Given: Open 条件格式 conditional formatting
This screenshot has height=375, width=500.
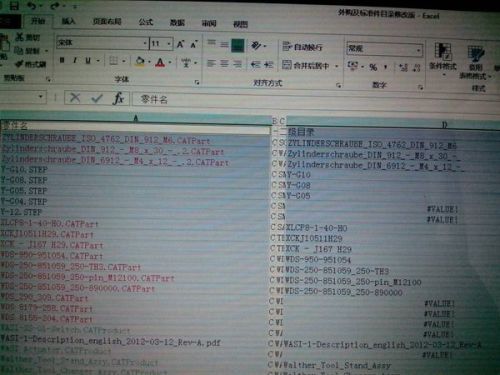Looking at the screenshot, I should (443, 57).
